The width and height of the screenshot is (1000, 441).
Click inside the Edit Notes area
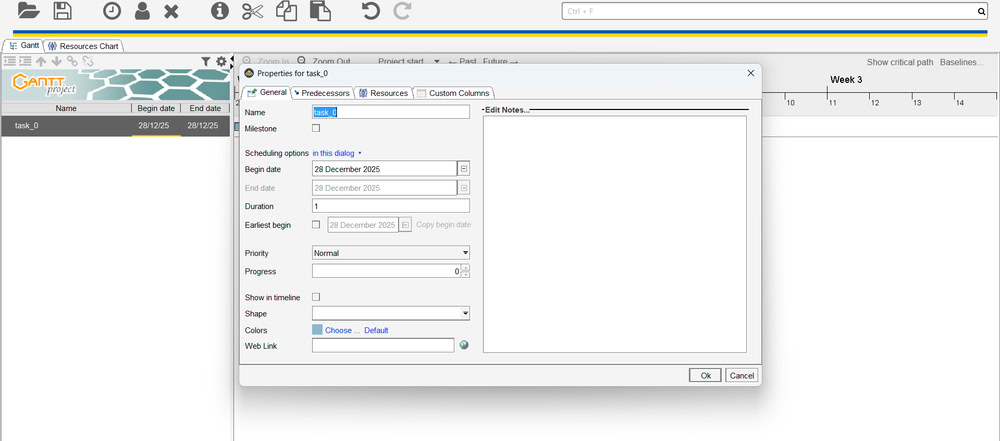[x=615, y=234]
